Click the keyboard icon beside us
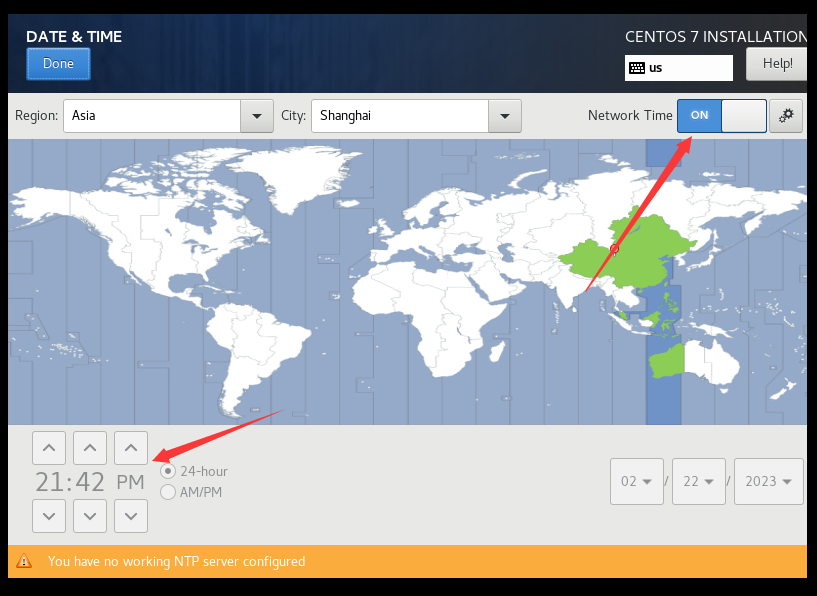817x596 pixels. (637, 68)
